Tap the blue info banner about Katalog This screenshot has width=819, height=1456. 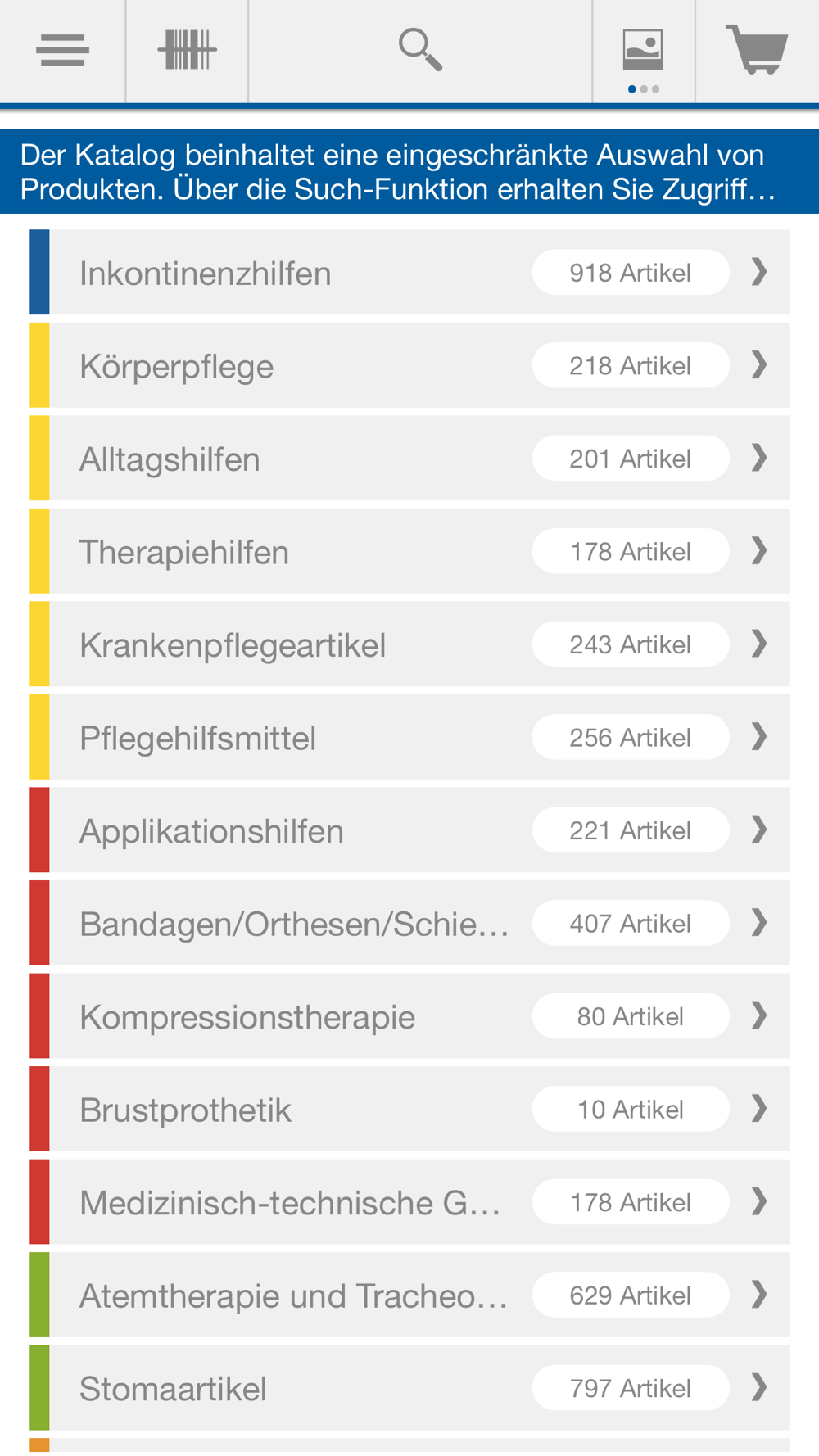click(x=409, y=171)
